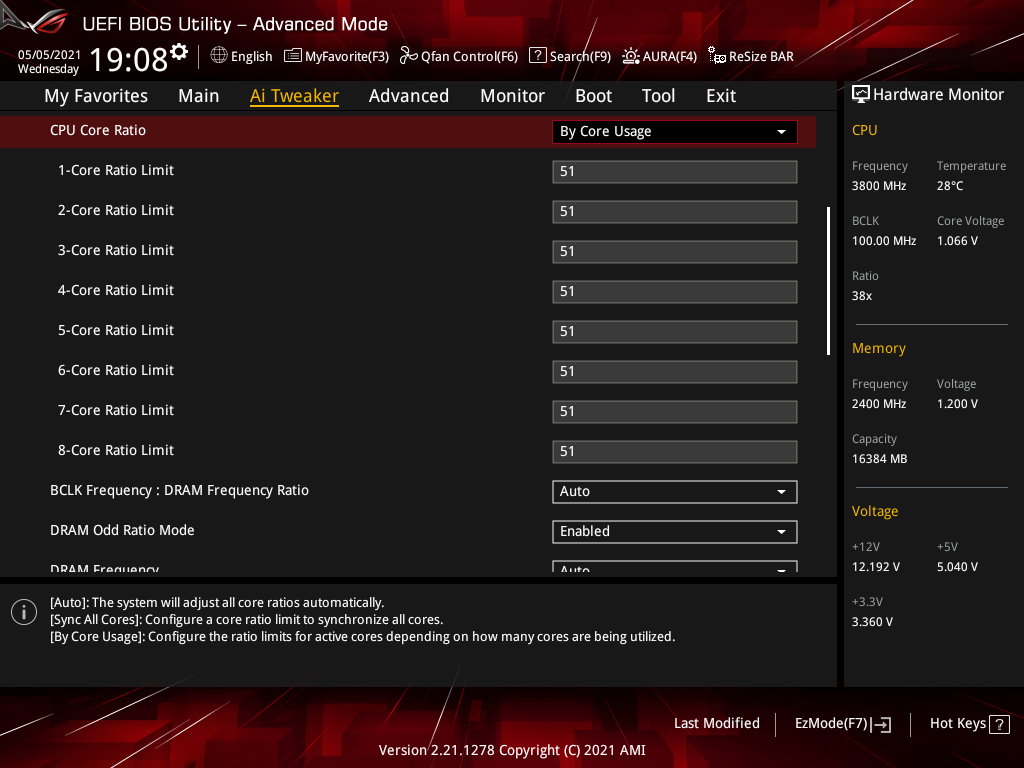The width and height of the screenshot is (1024, 768).
Task: Click the settings list scrollbar
Action: [x=828, y=281]
